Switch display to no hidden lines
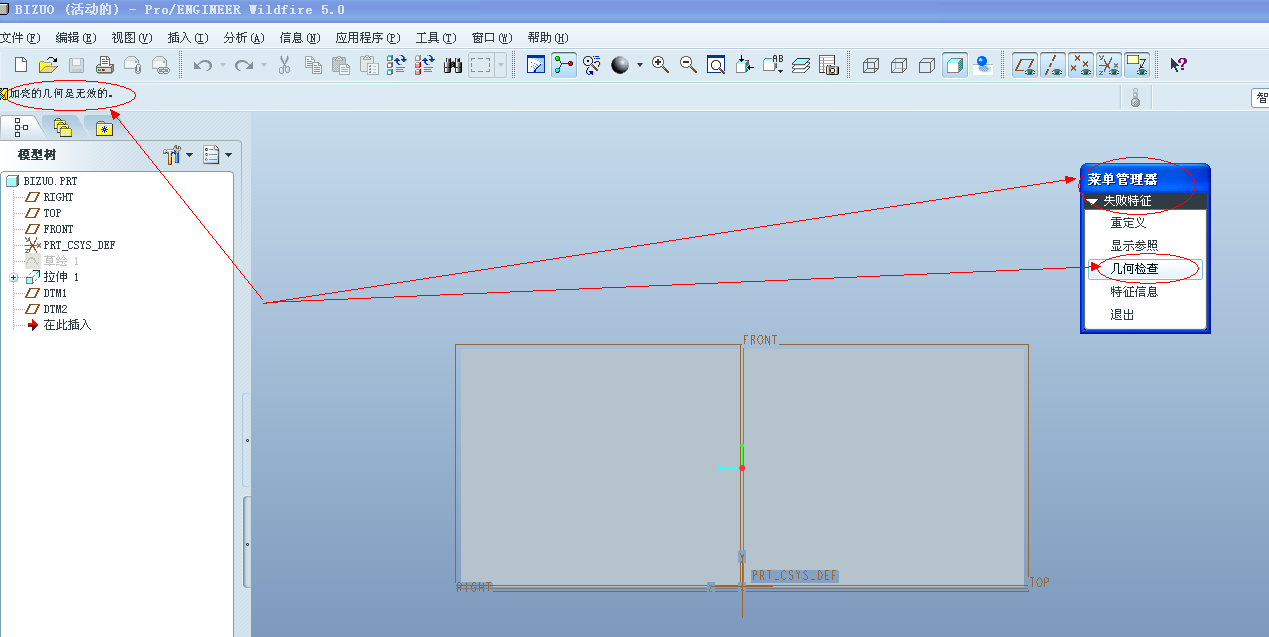Image resolution: width=1269 pixels, height=637 pixels. coord(926,65)
